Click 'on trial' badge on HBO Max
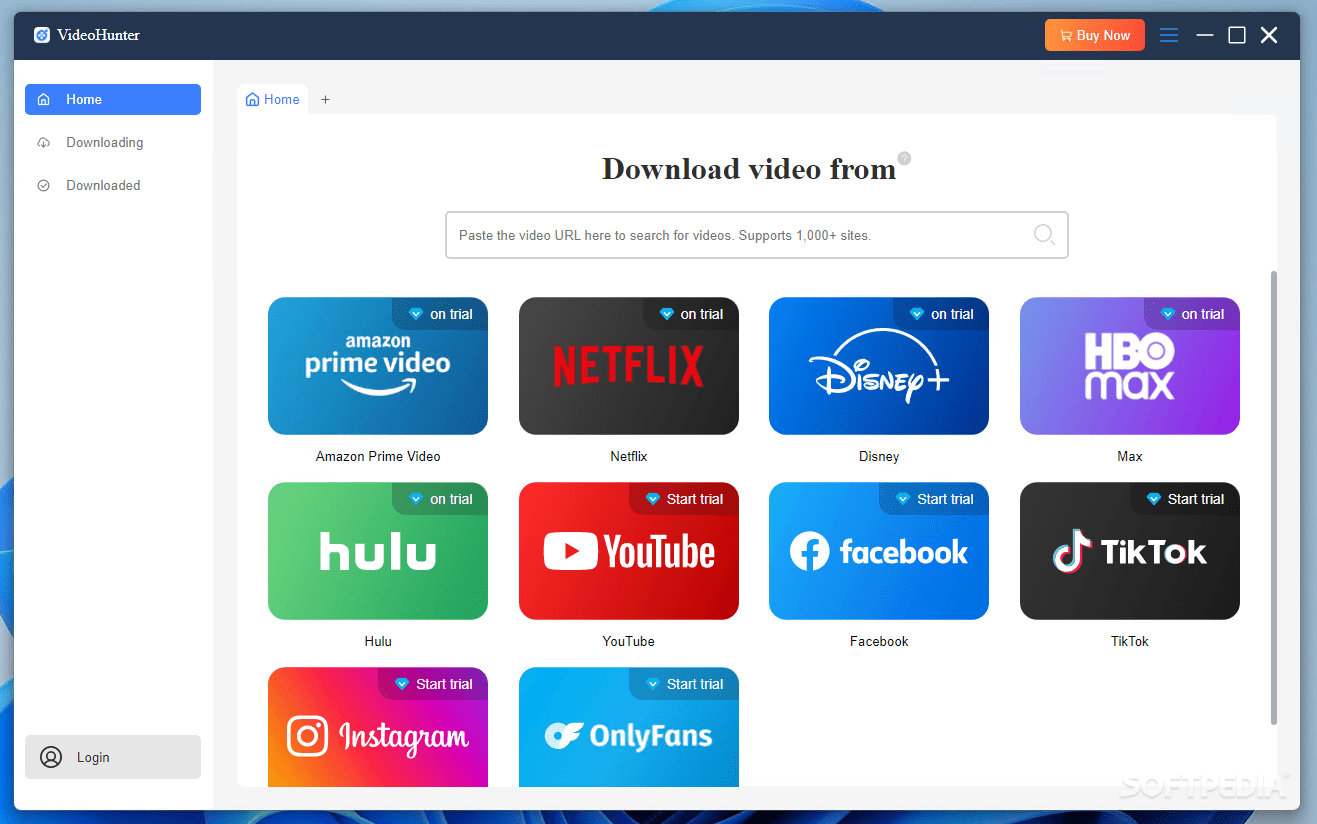Image resolution: width=1317 pixels, height=824 pixels. coord(1192,314)
